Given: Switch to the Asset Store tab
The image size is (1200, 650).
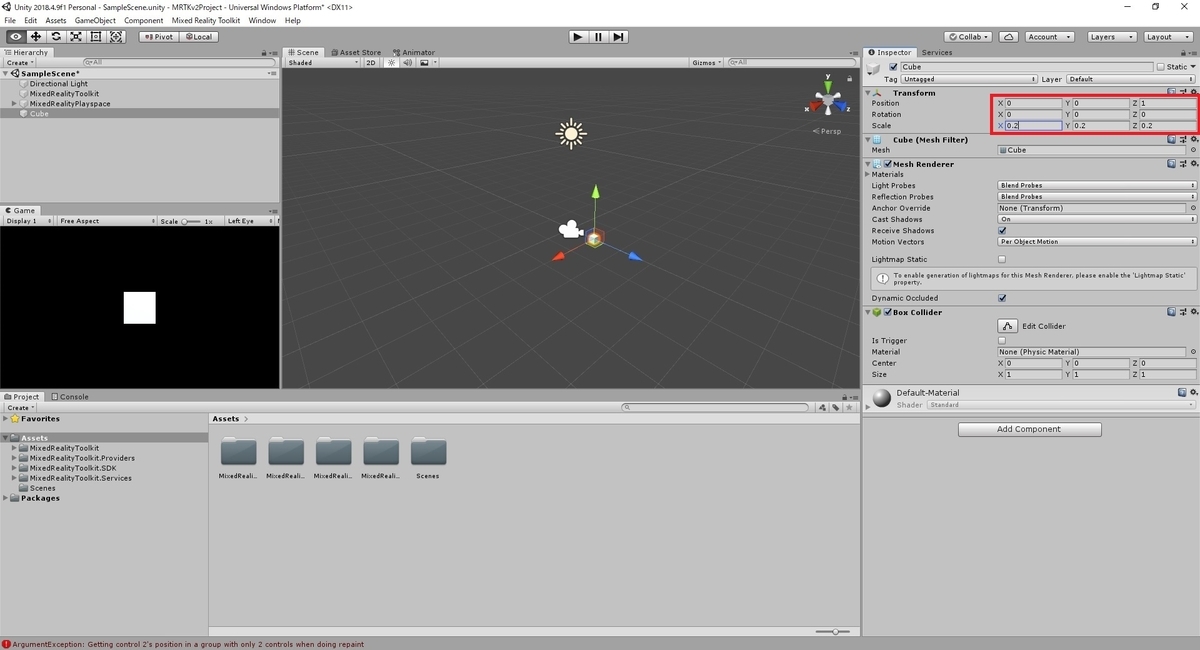Looking at the screenshot, I should (356, 52).
